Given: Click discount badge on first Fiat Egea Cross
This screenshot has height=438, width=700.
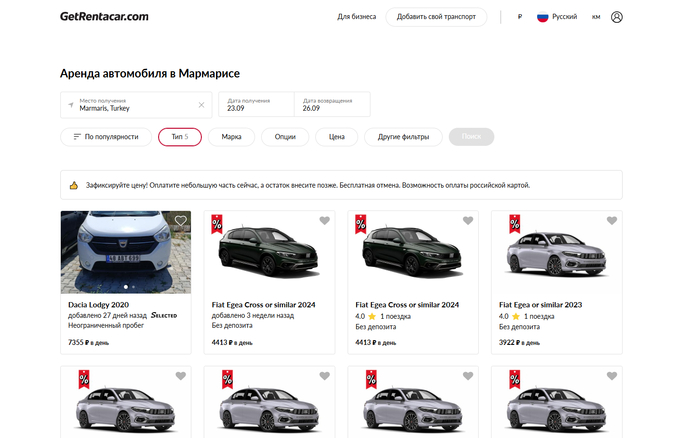Looking at the screenshot, I should click(217, 223).
